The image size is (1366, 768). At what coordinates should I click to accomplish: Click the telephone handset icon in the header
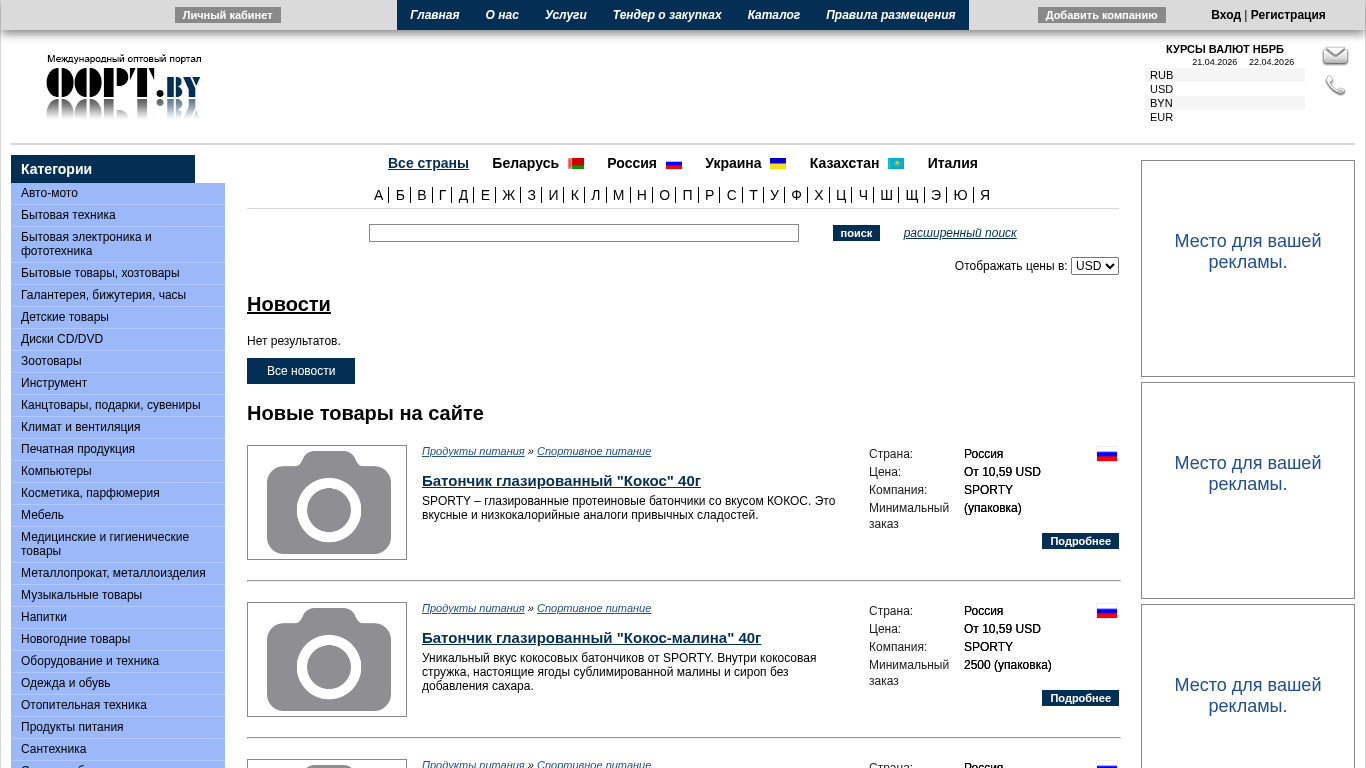pos(1335,86)
